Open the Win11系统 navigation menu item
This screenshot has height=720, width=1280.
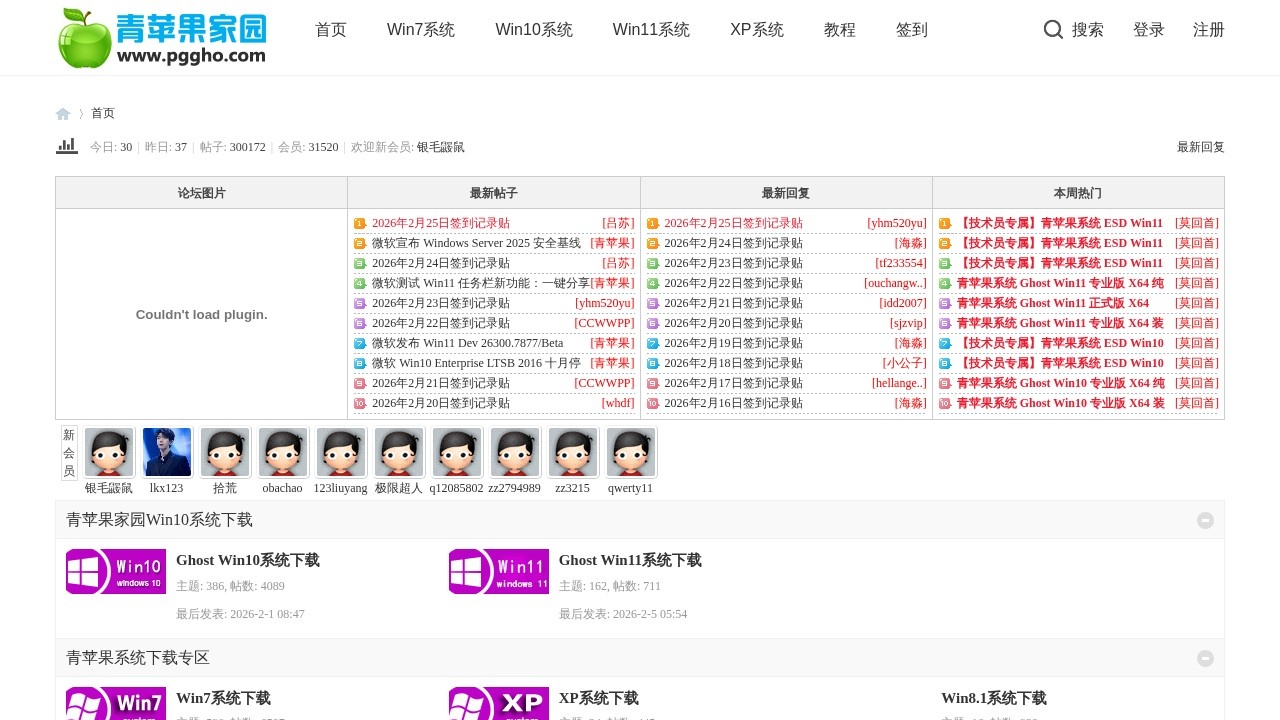click(651, 30)
